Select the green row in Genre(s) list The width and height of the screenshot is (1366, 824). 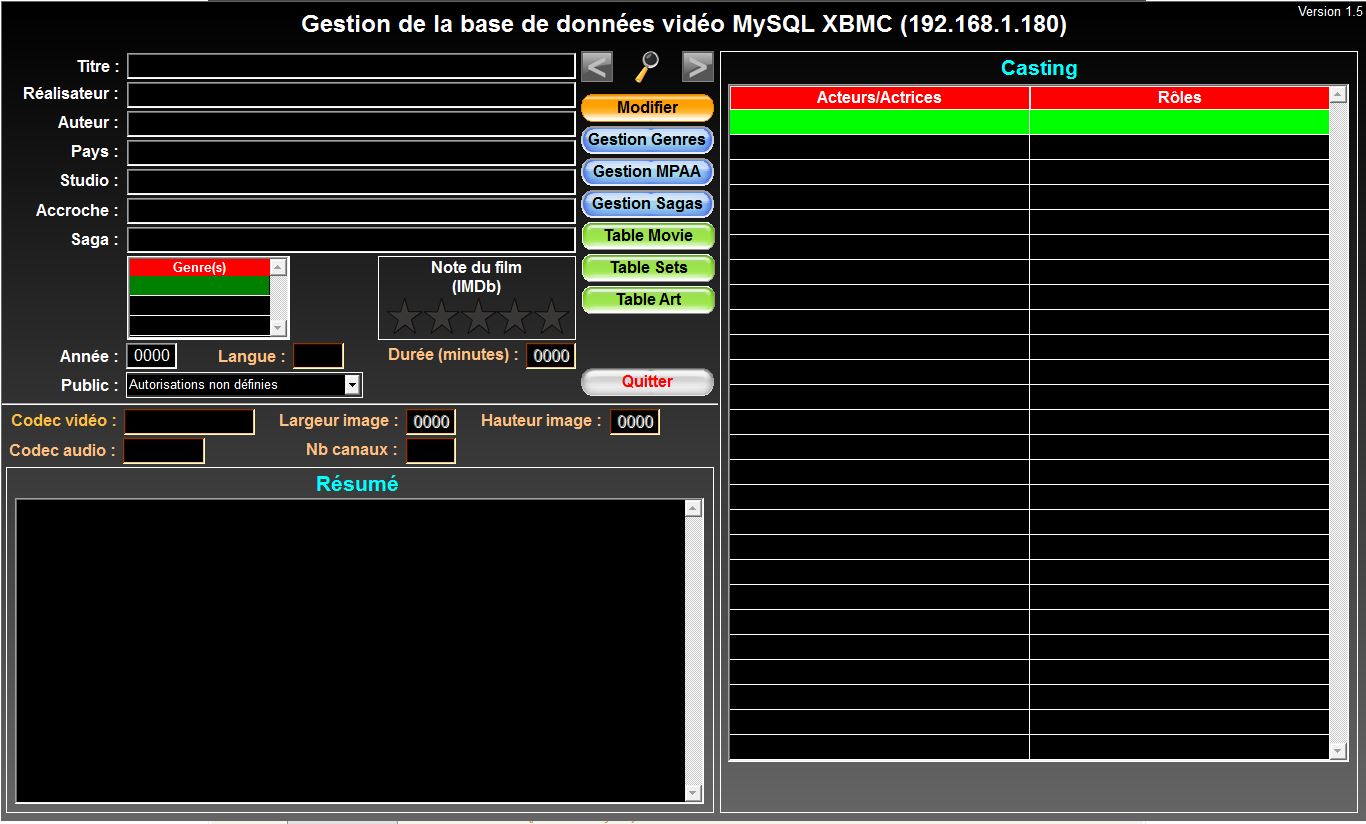tap(200, 286)
